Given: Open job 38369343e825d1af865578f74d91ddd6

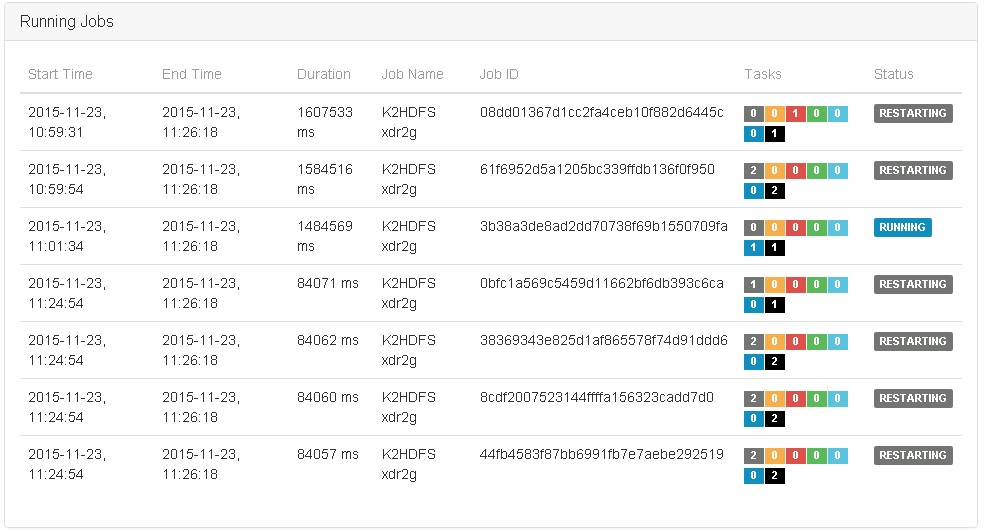Looking at the screenshot, I should click(604, 340).
